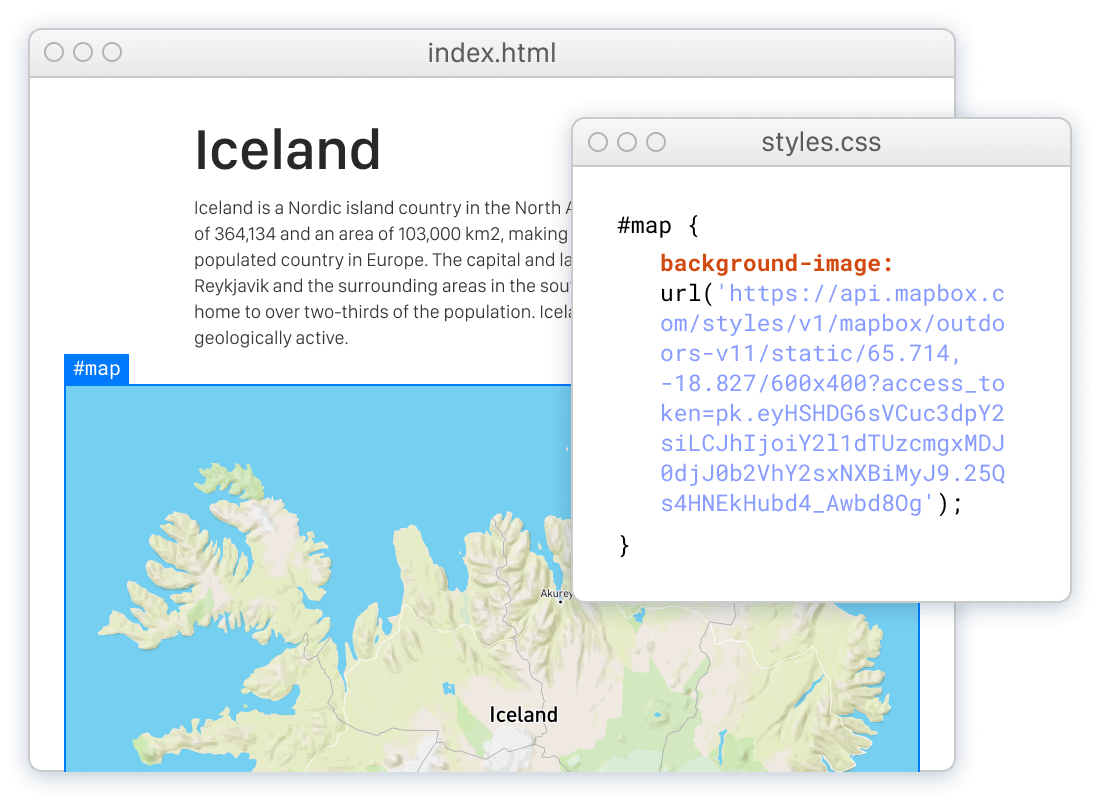Click the closing brace in styles.css
Viewport: 1100px width, 800px height.
[623, 545]
